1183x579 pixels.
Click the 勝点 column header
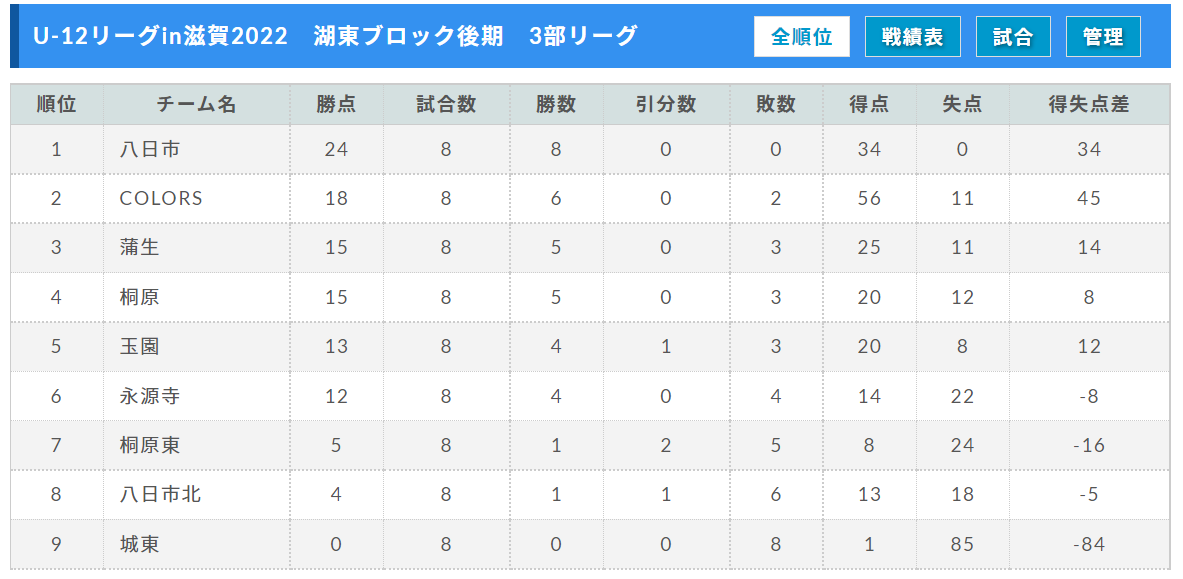pos(336,104)
